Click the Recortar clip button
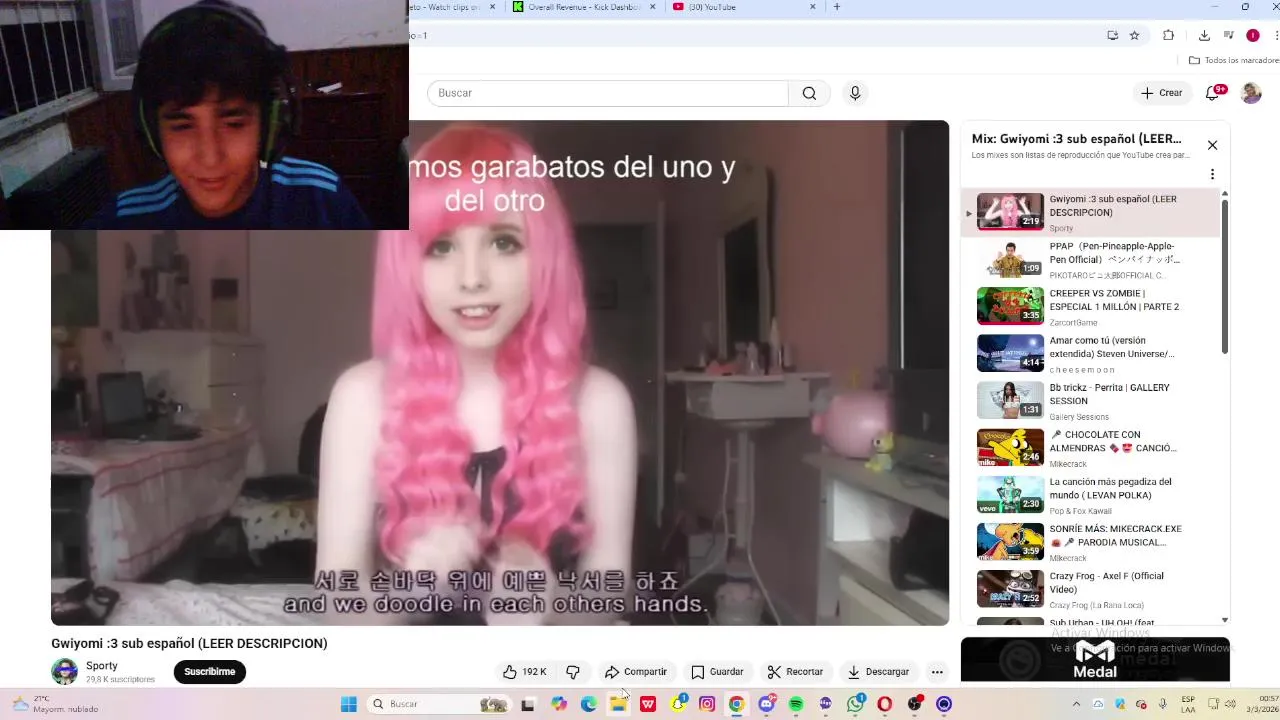The height and width of the screenshot is (720, 1280). pos(795,672)
